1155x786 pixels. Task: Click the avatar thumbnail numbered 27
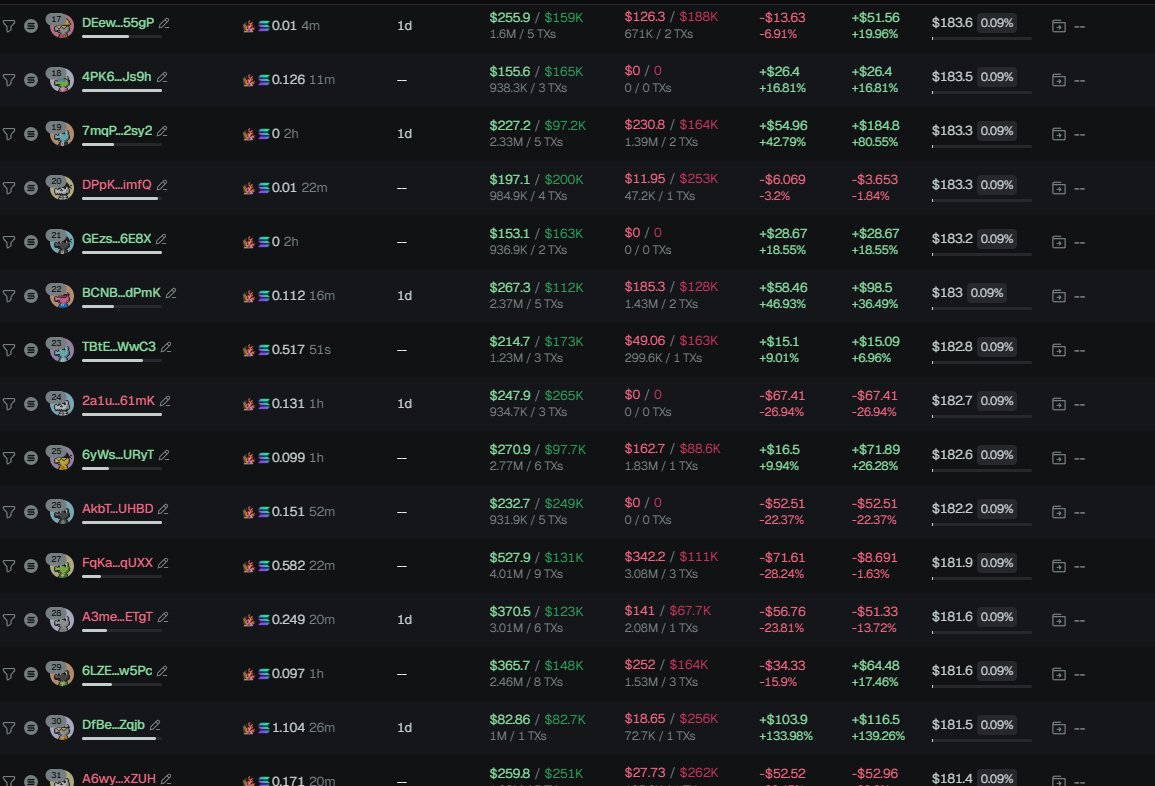point(61,566)
